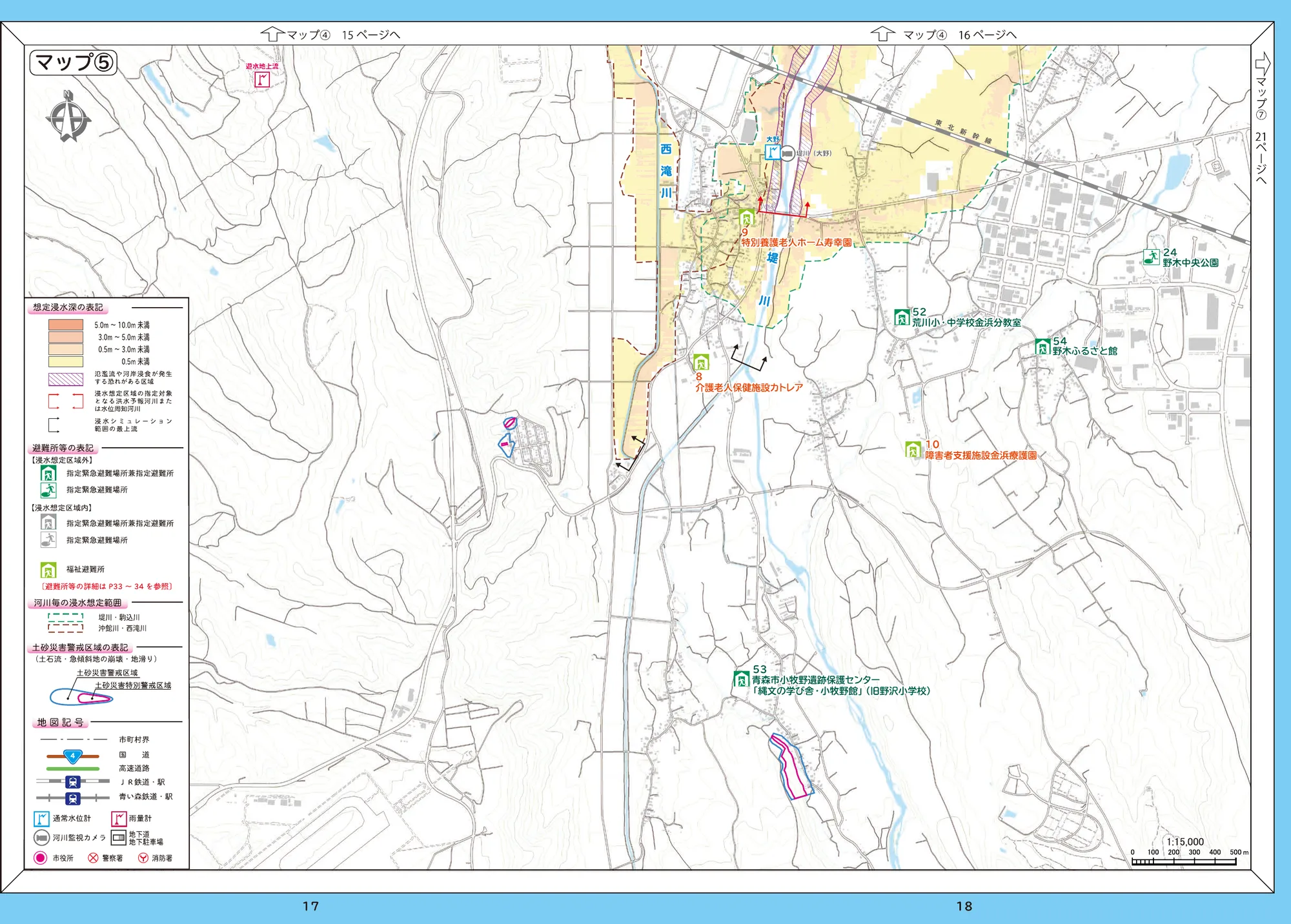Select the 0.5m未満 yellow depth swatch
Screen dimensions: 1291x924
point(66,361)
